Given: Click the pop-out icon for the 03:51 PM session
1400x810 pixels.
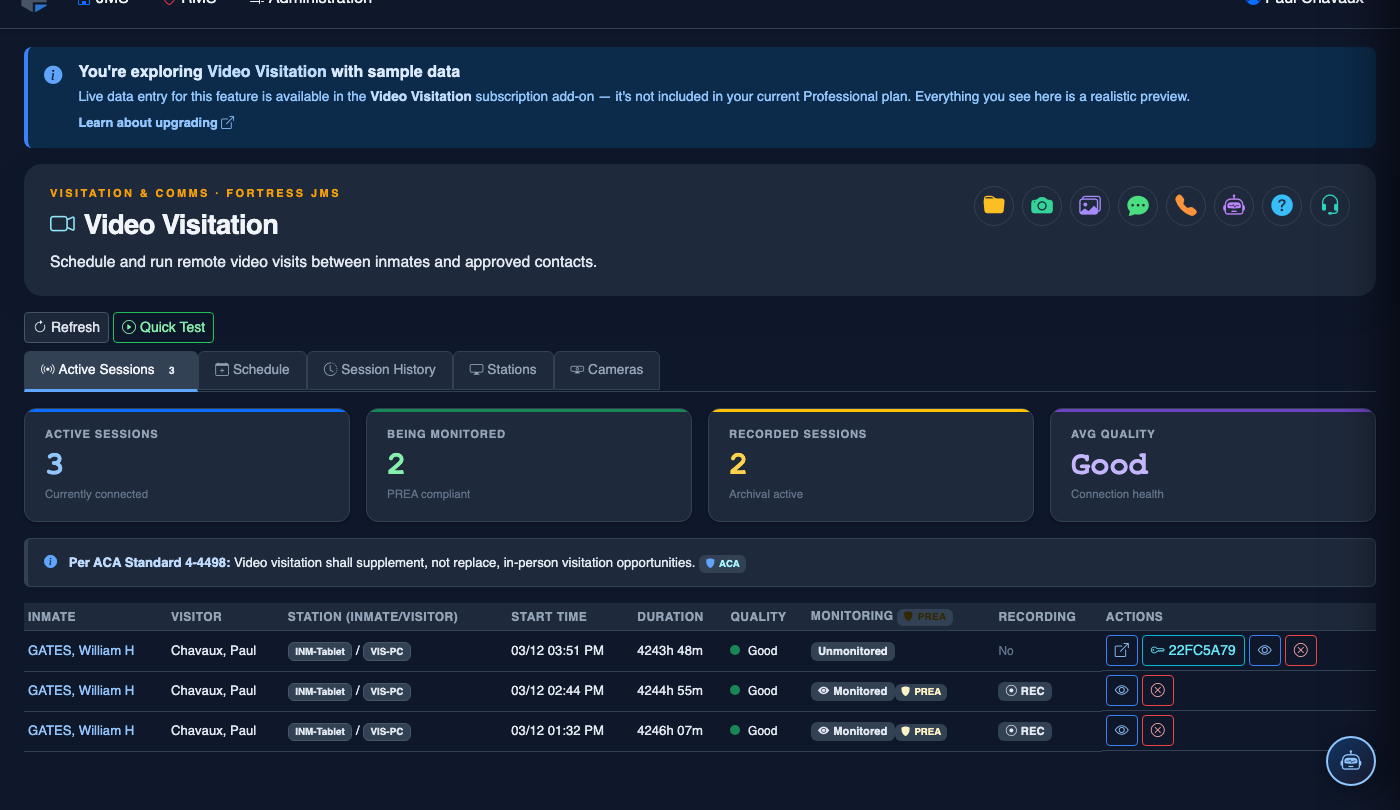Looking at the screenshot, I should (1122, 651).
